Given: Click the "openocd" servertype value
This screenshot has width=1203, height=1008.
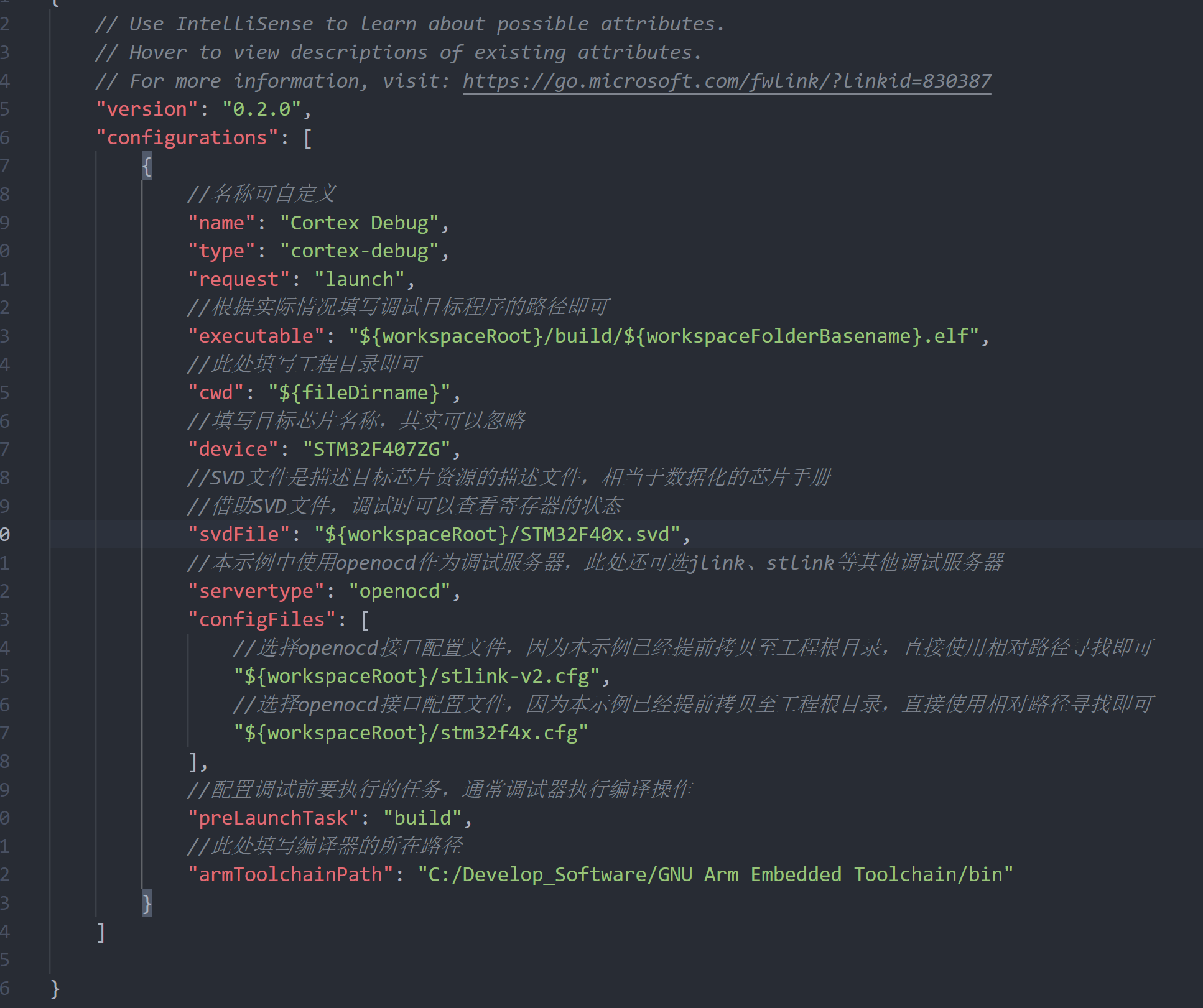Looking at the screenshot, I should coord(399,591).
